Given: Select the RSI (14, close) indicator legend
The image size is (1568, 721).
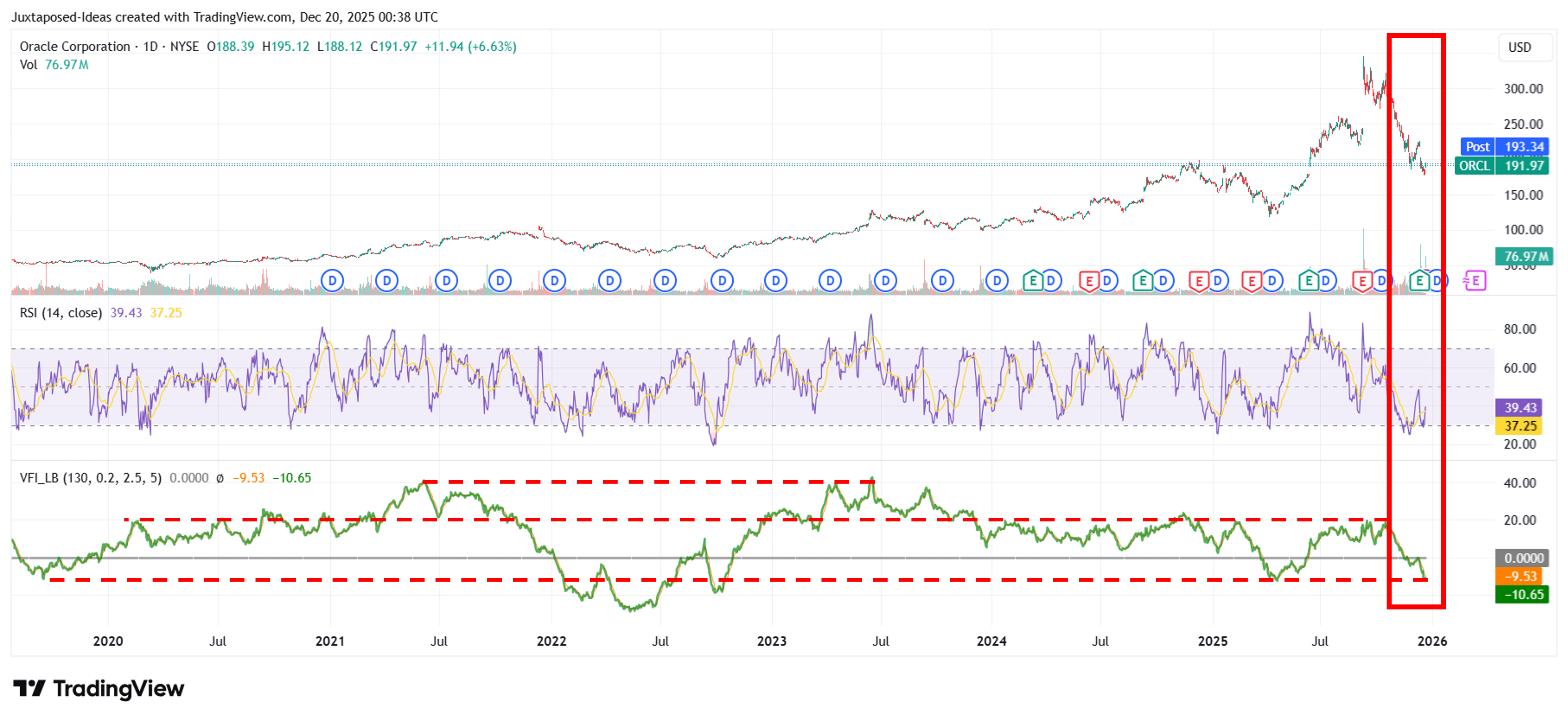Looking at the screenshot, I should click(x=61, y=313).
